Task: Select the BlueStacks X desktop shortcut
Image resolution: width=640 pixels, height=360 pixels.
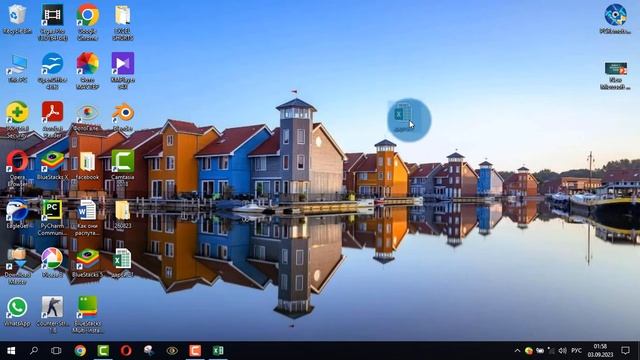Action: 52,166
